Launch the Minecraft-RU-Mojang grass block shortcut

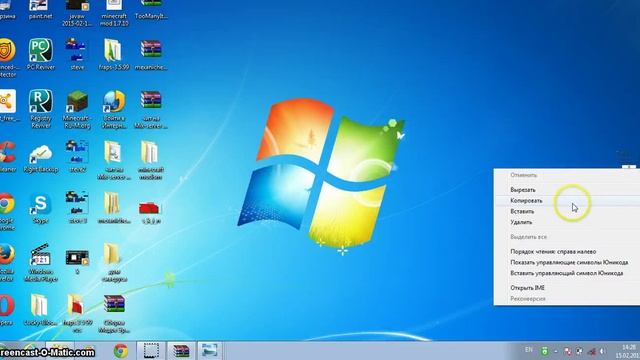point(77,109)
